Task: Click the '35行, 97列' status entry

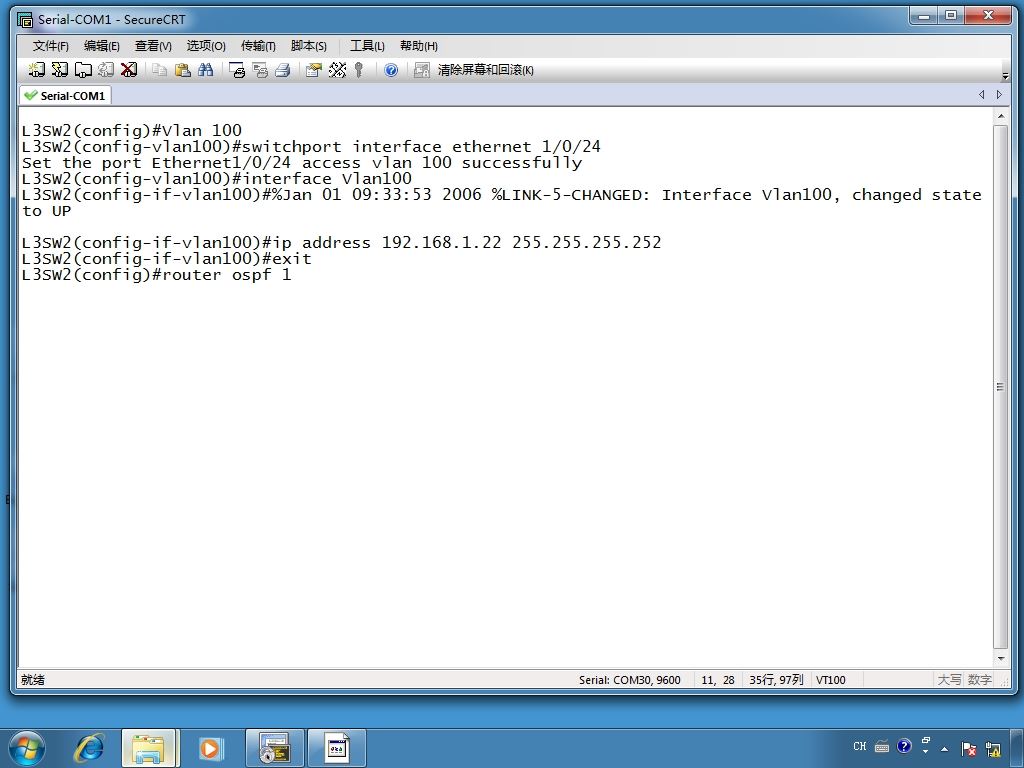Action: (776, 680)
